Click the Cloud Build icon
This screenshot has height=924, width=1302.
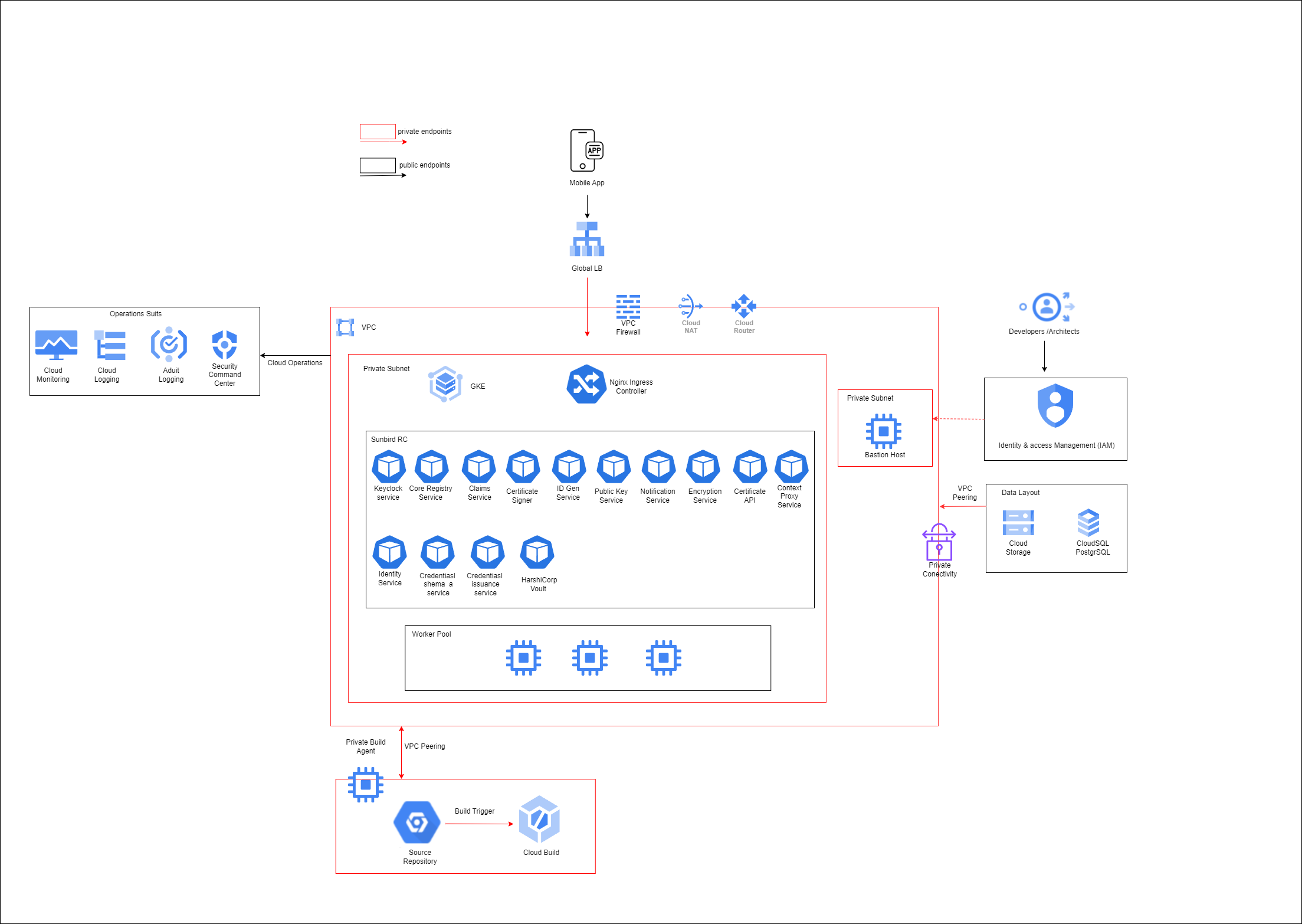pyautogui.click(x=539, y=819)
